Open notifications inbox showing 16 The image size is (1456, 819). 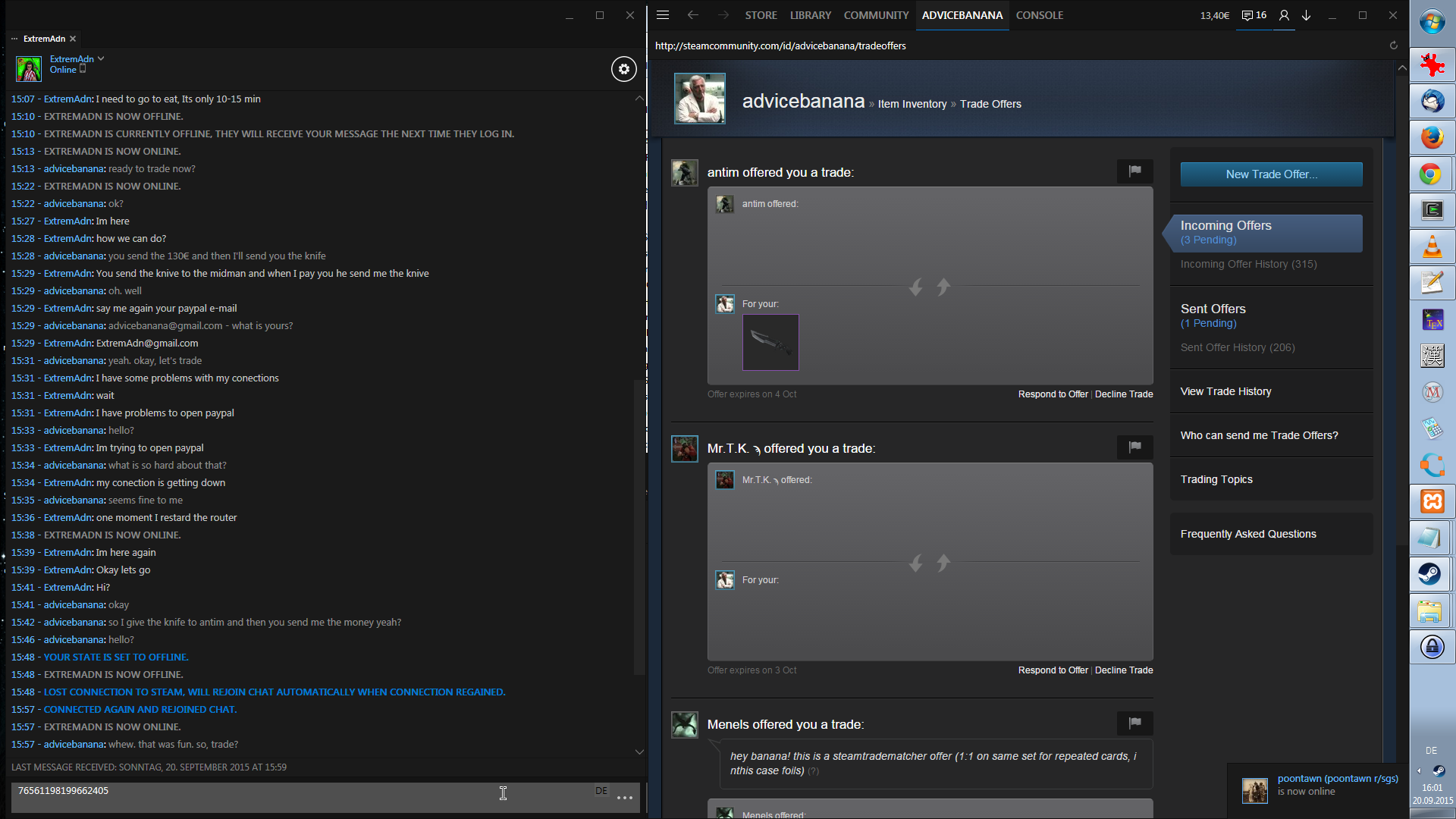pos(1254,15)
